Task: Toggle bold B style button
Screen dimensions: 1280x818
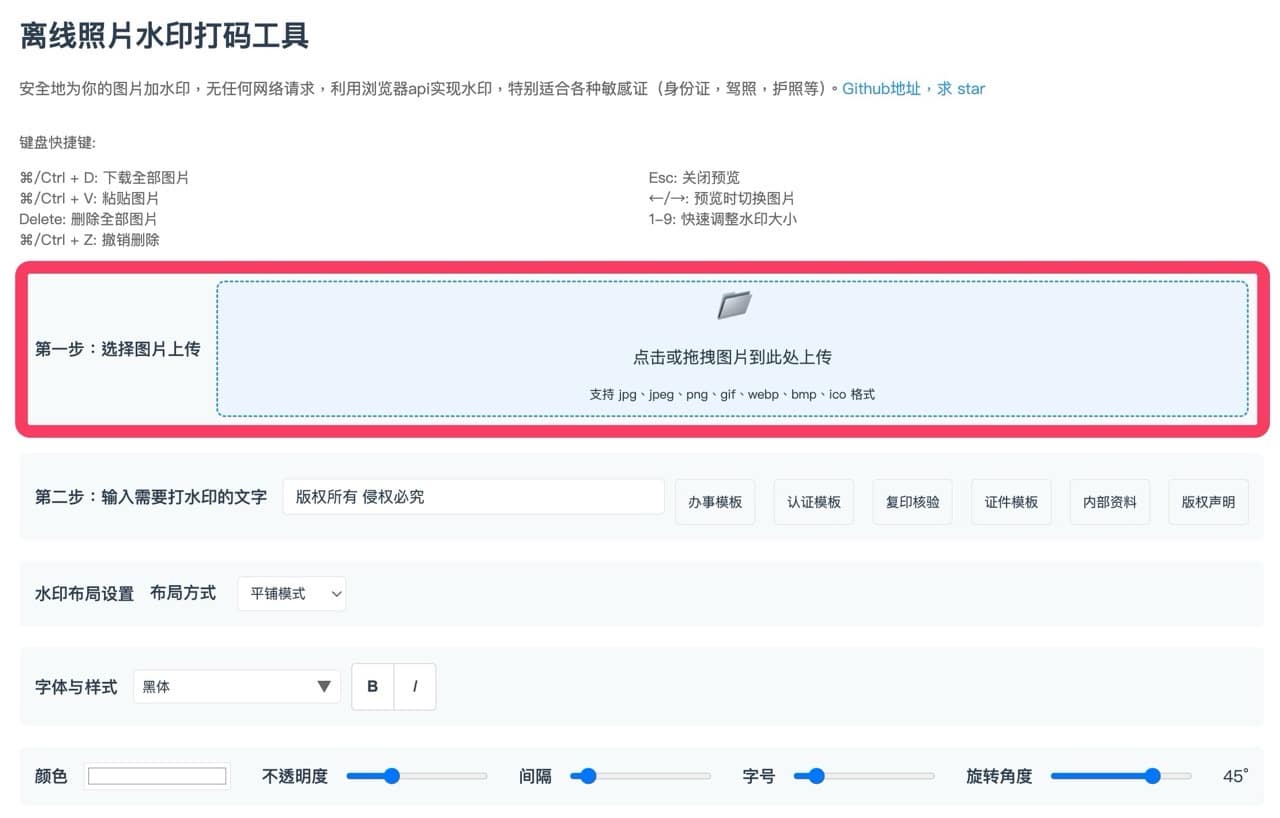Action: [373, 686]
